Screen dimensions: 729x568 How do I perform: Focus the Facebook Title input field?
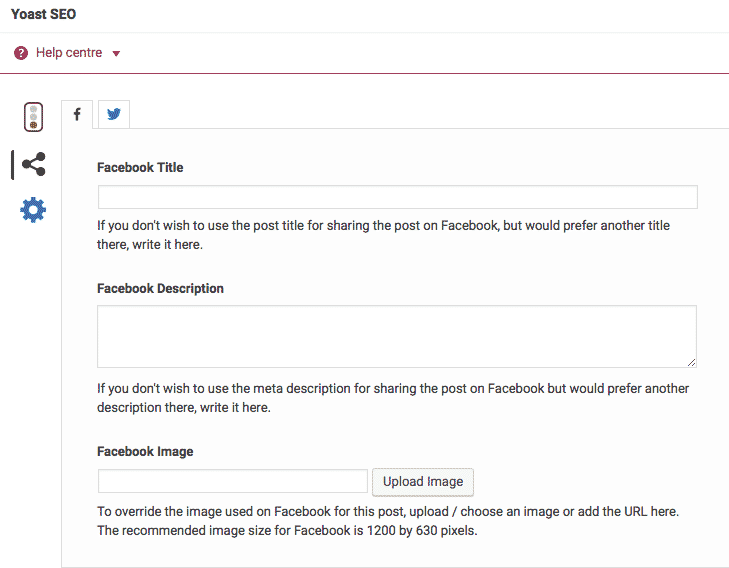(x=398, y=197)
